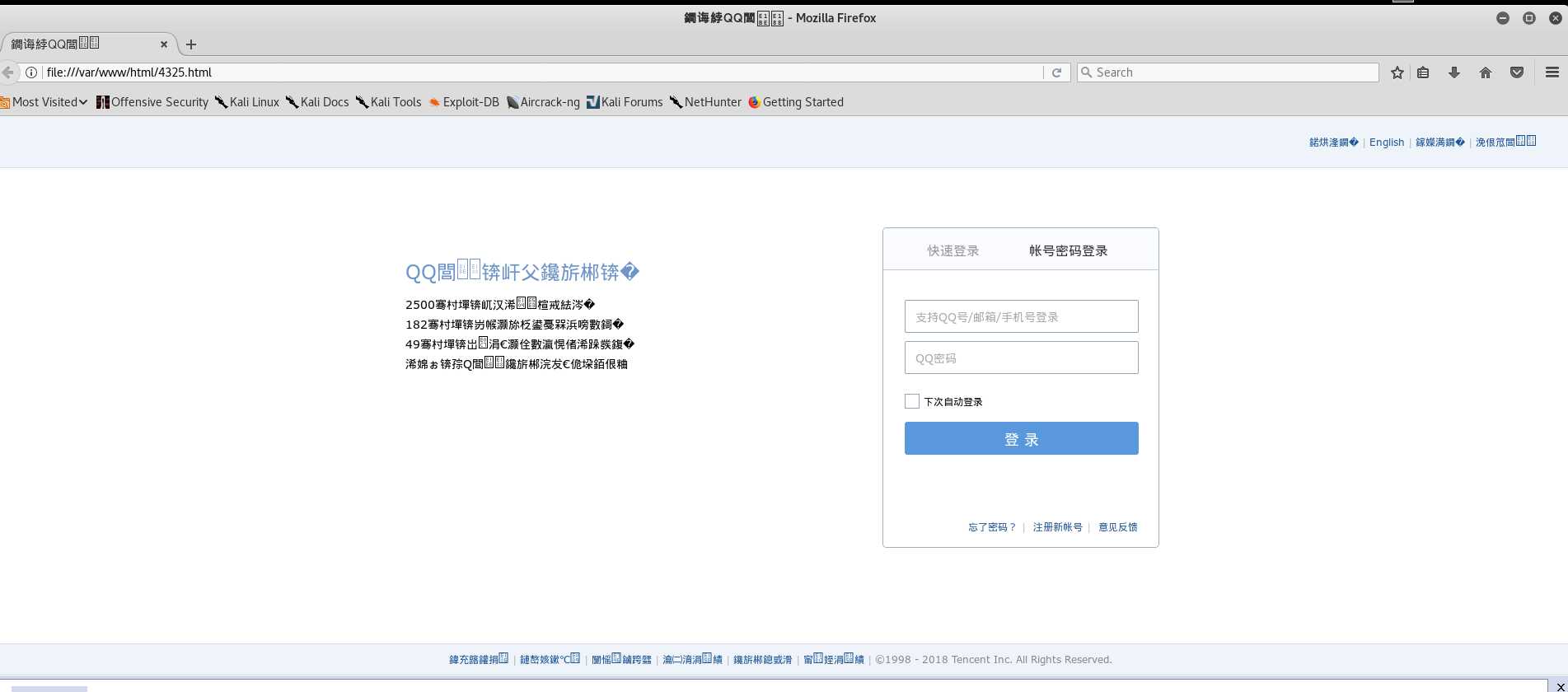Open site information icon in address bar
This screenshot has height=692, width=1568.
pyautogui.click(x=31, y=72)
